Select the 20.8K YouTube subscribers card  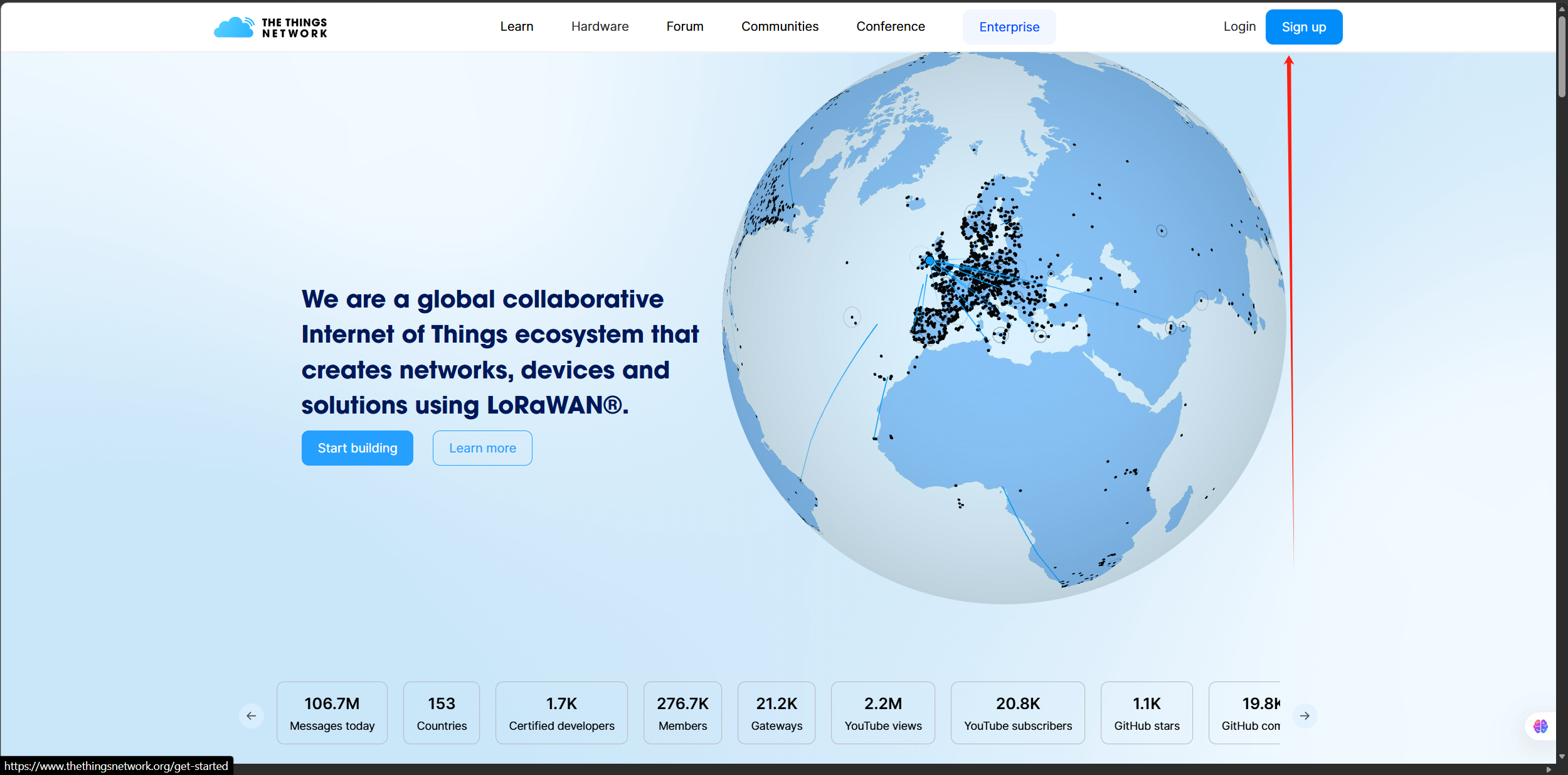point(1018,713)
